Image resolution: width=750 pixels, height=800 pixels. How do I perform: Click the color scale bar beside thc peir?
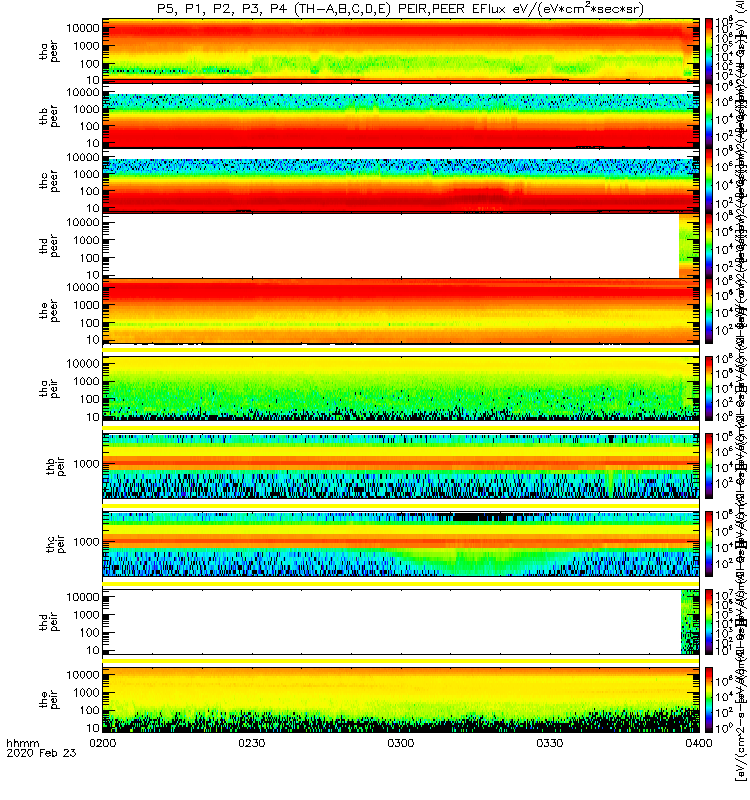coord(709,543)
